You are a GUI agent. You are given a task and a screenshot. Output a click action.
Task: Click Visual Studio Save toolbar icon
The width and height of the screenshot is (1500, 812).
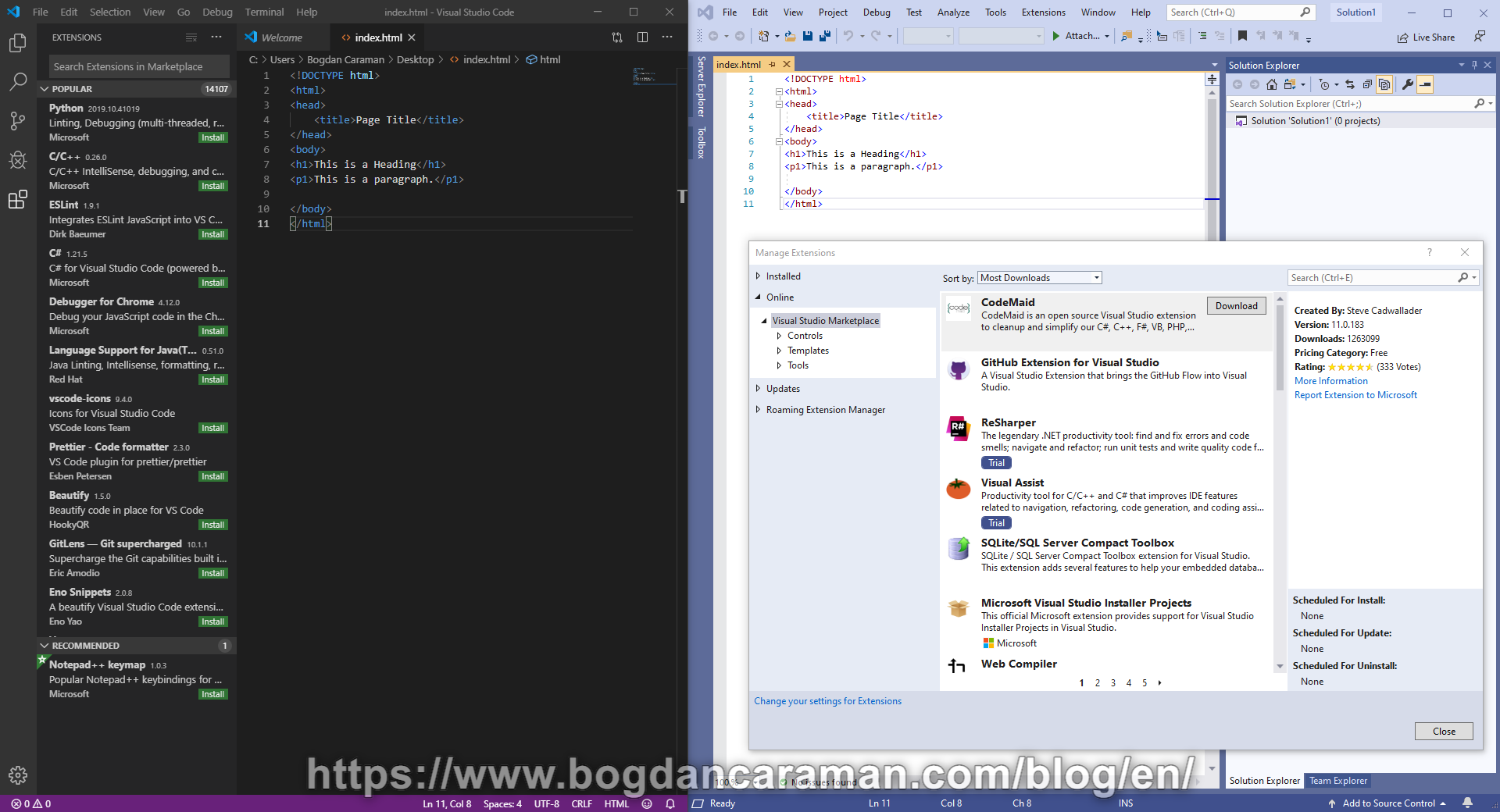808,36
